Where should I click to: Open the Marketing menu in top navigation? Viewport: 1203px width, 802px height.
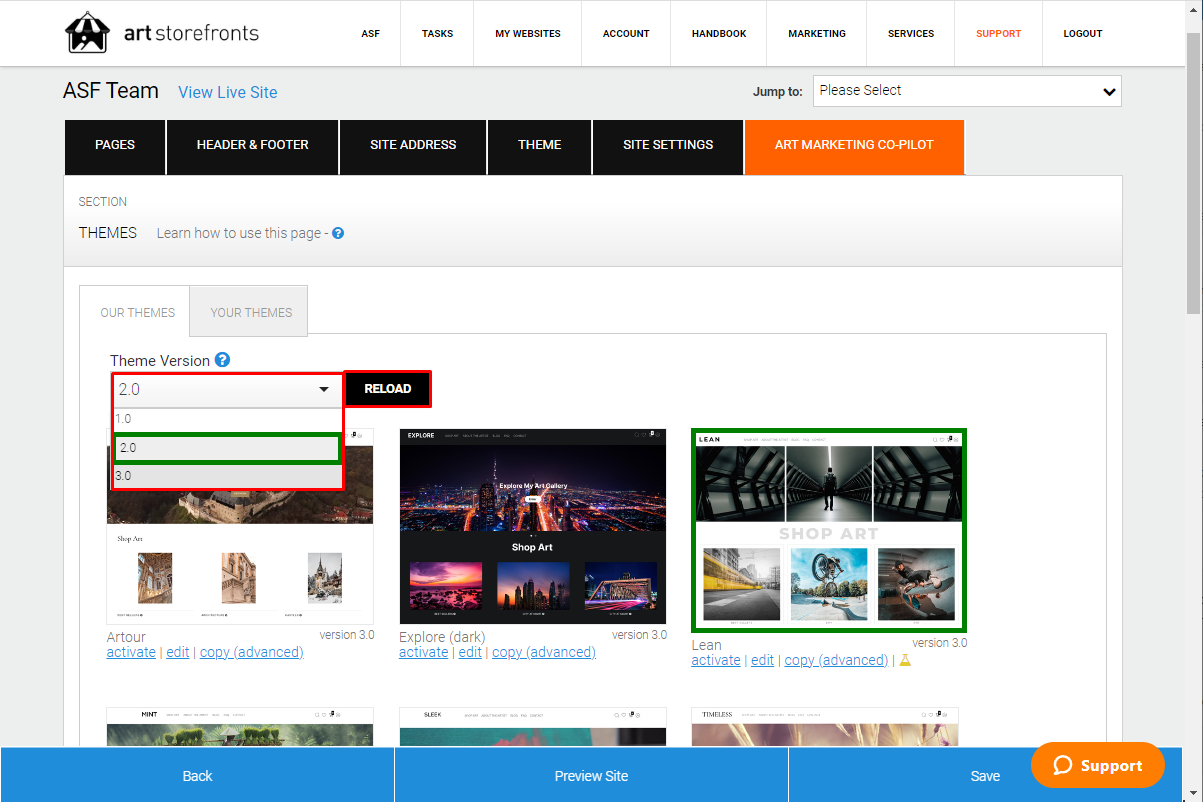[817, 33]
